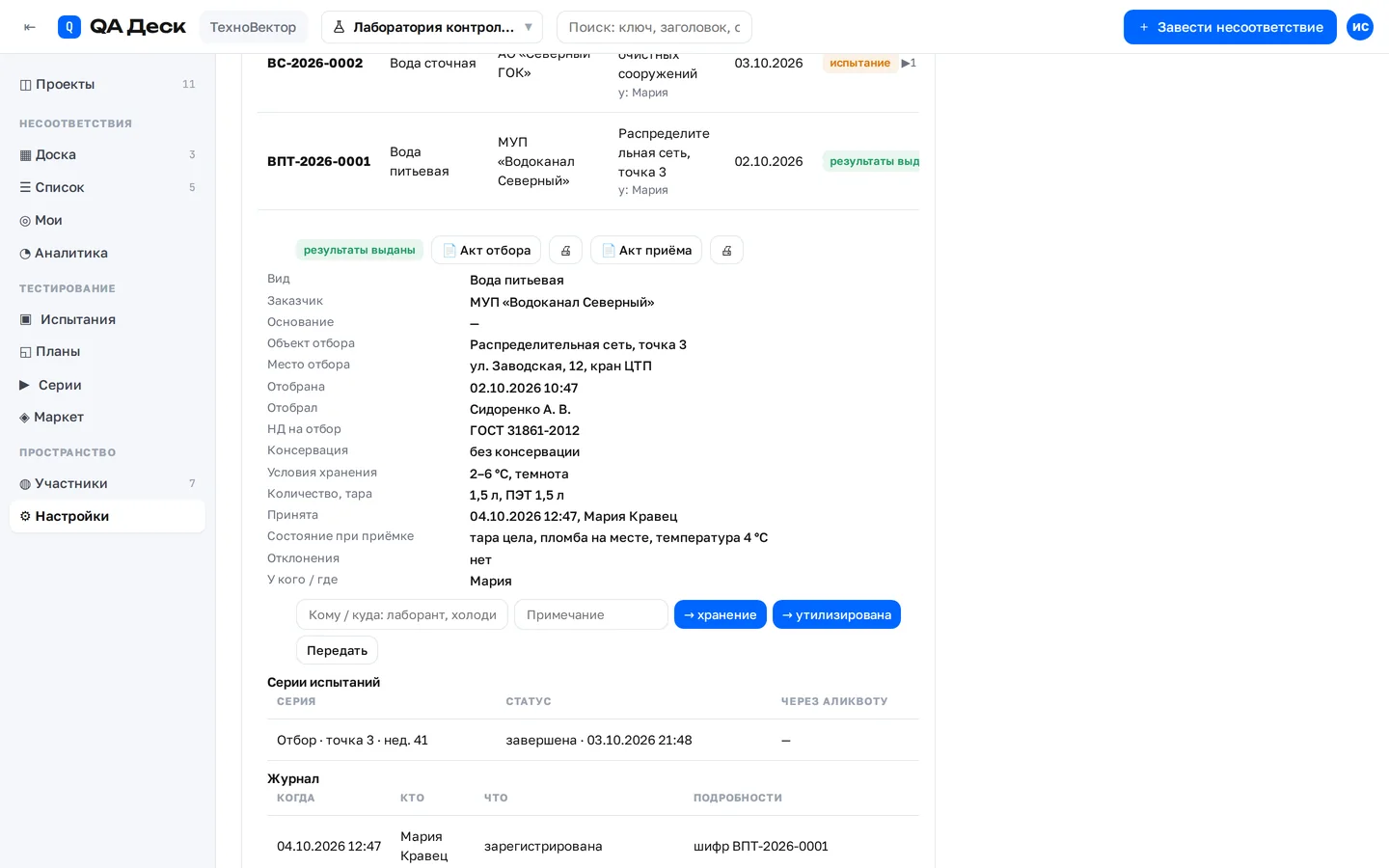The image size is (1389, 868).
Task: Click the ул. Заводская, 12, кран ЦТП value
Action: coord(560,366)
